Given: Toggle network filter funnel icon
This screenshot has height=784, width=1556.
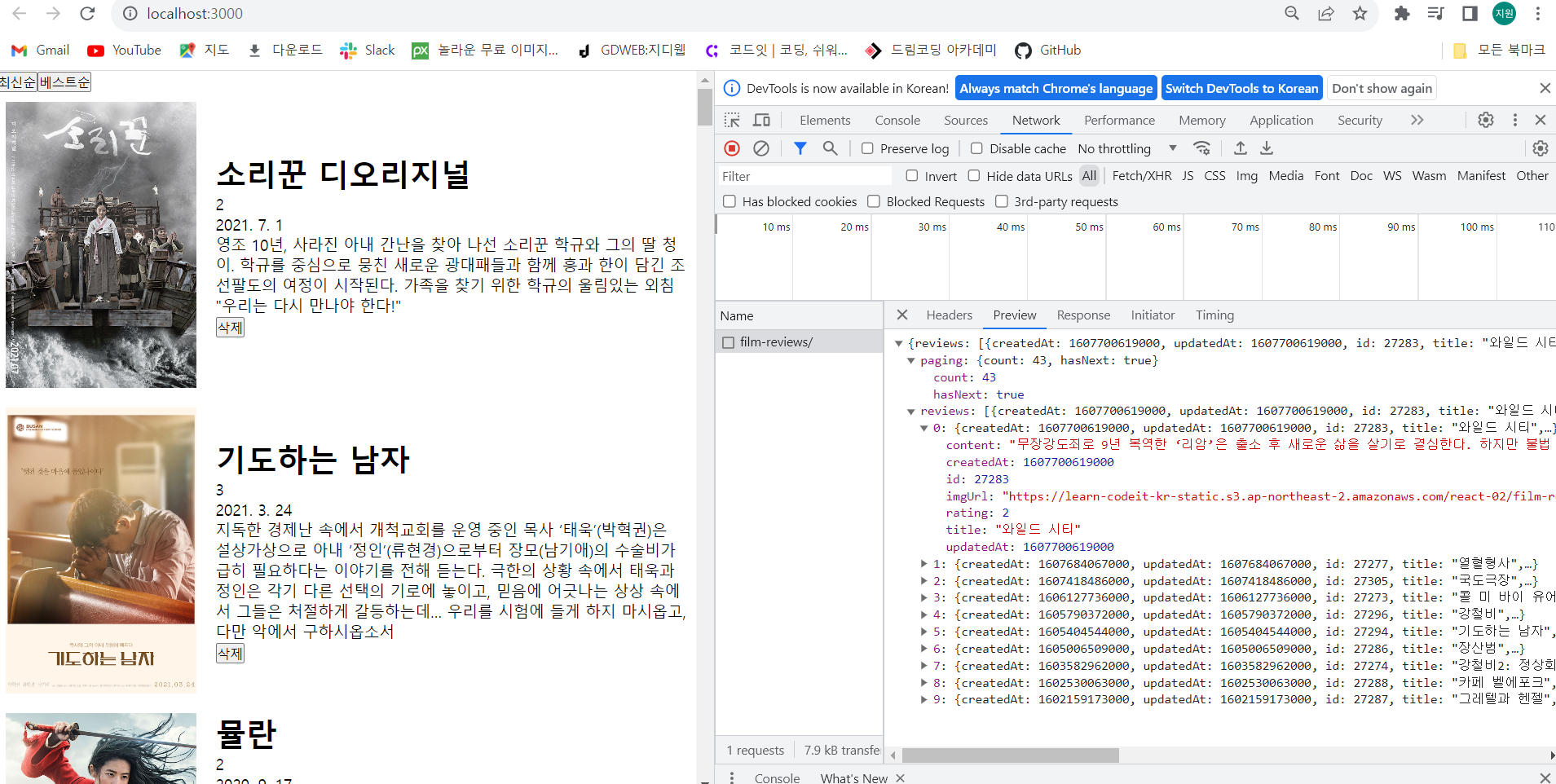Looking at the screenshot, I should (800, 148).
